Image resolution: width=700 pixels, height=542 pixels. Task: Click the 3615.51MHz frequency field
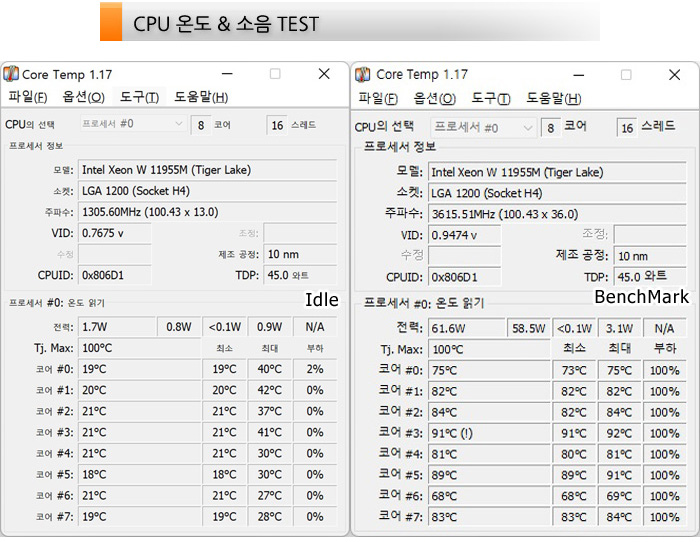(x=557, y=213)
